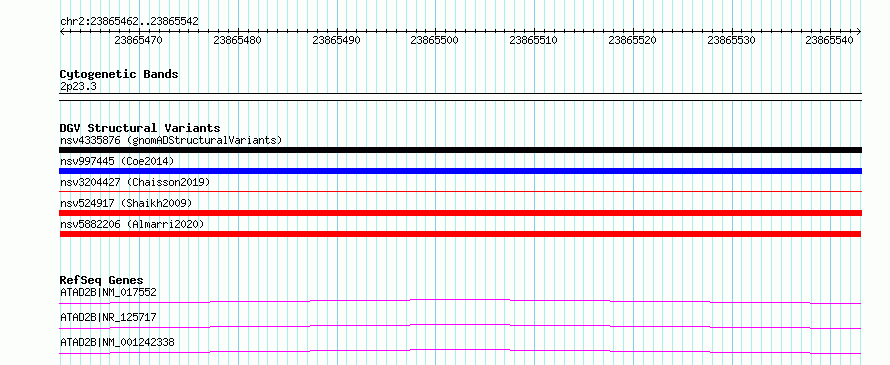This screenshot has height=365, width=890.
Task: Open variant nsv997445 (Coe2014) label
Action: [117, 161]
